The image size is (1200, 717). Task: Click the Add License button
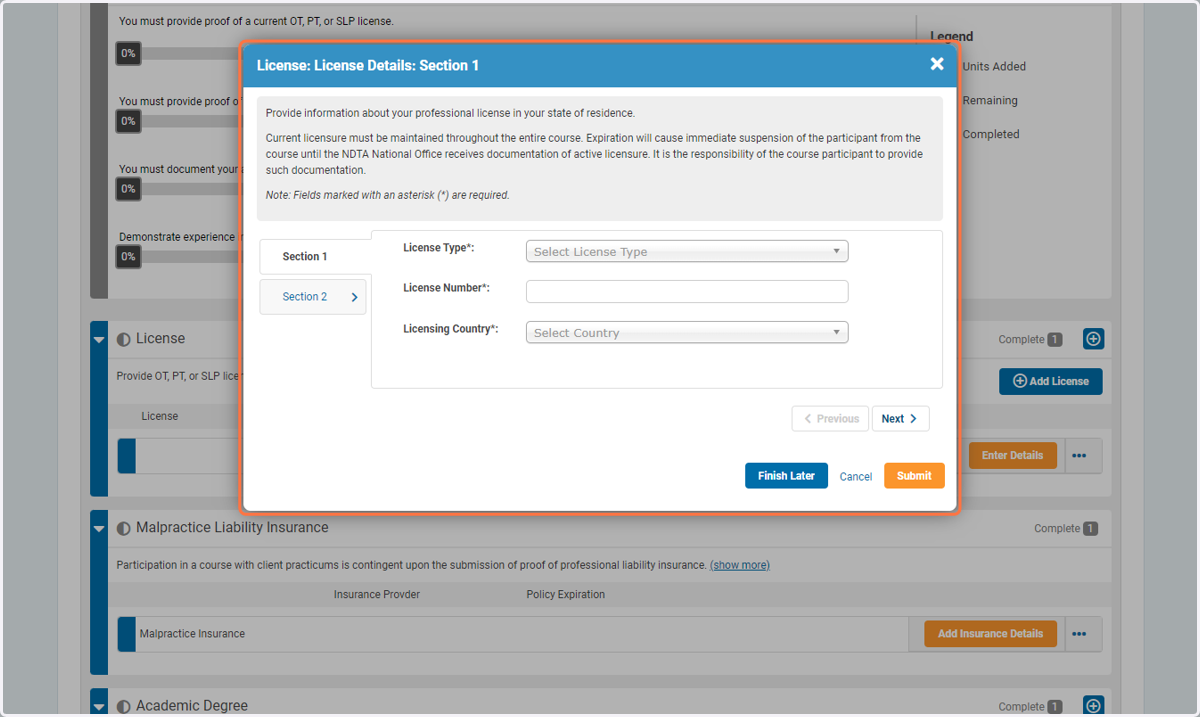pos(1051,381)
